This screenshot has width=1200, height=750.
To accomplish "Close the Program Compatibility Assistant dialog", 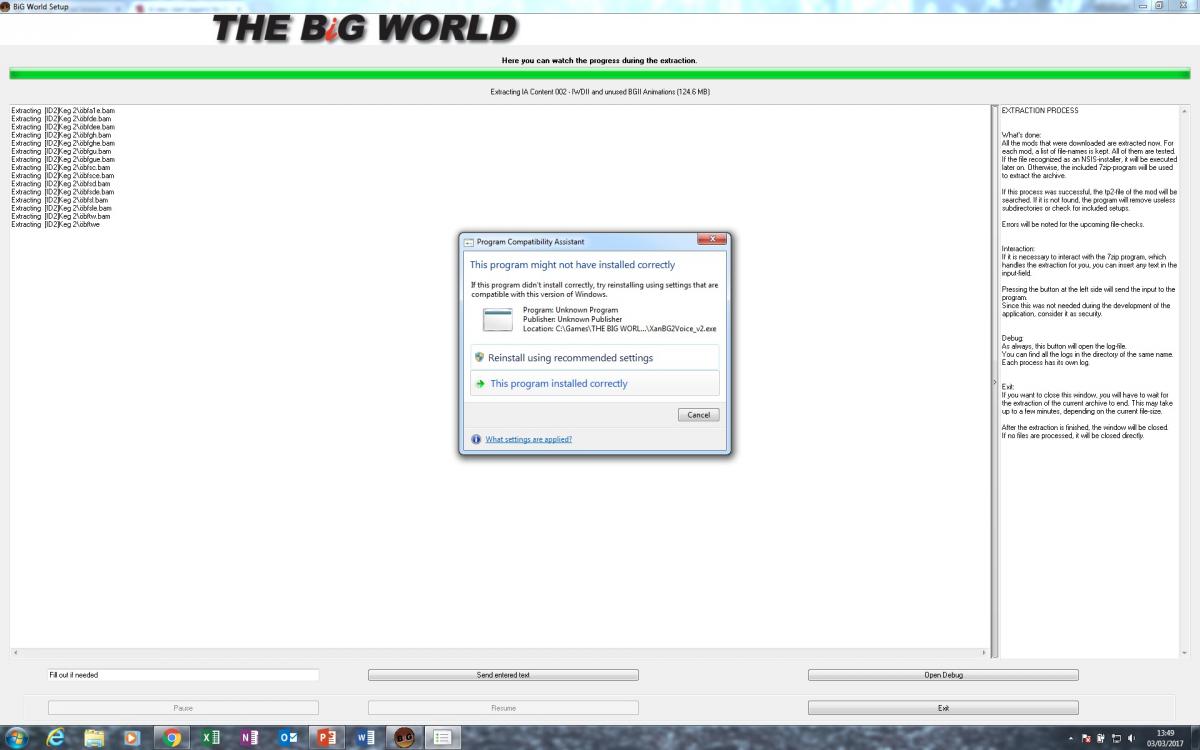I will click(x=711, y=240).
